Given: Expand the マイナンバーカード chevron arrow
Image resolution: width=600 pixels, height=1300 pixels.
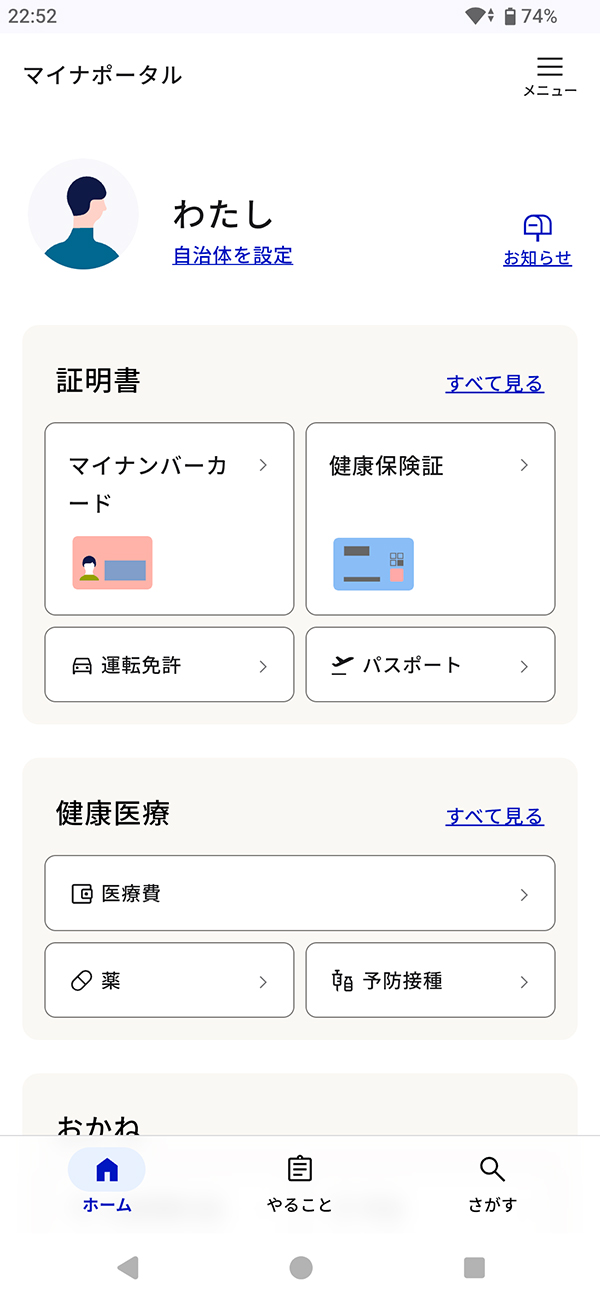Looking at the screenshot, I should click(x=263, y=465).
